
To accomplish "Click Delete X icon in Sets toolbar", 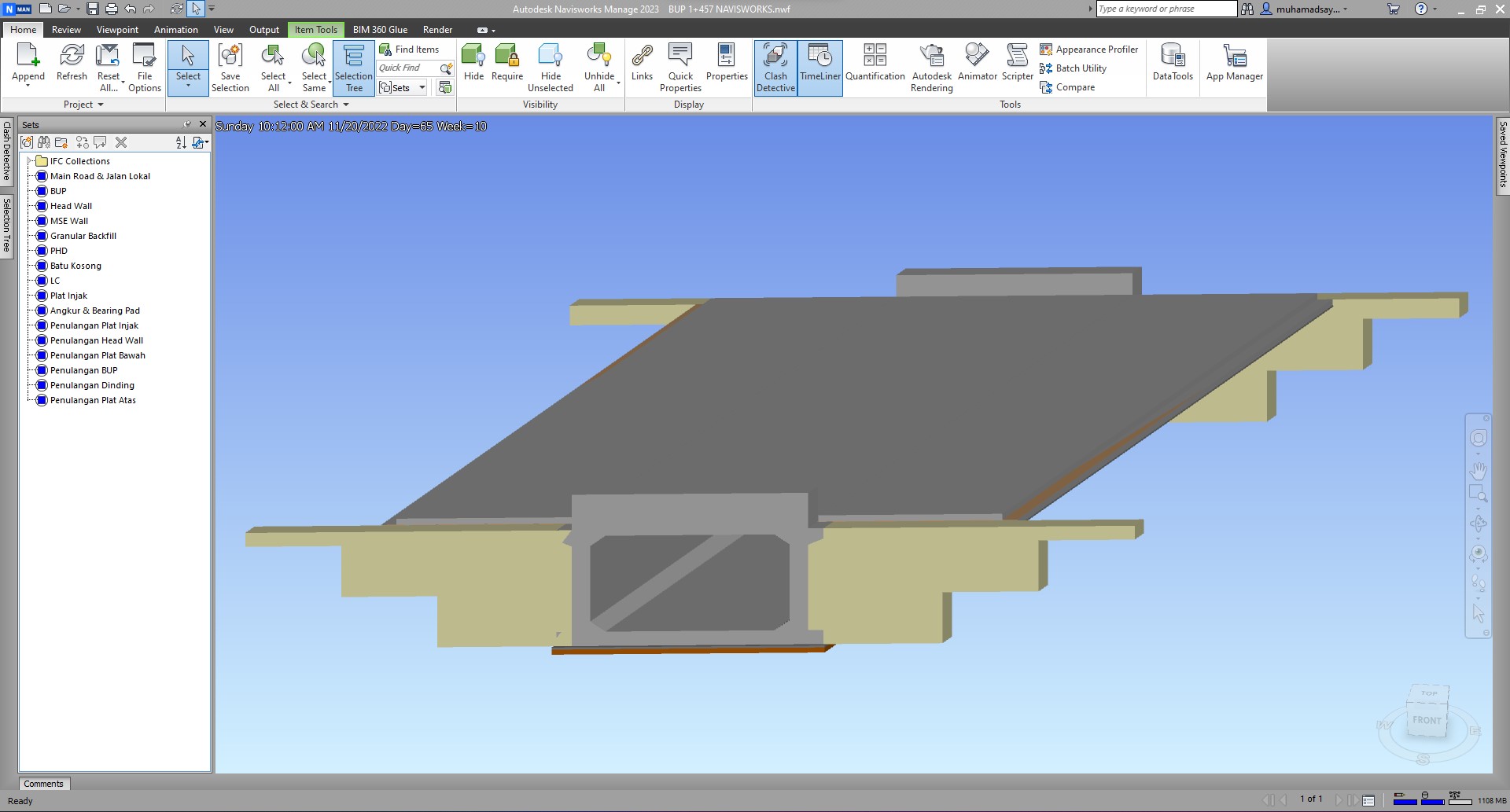I will (x=121, y=142).
